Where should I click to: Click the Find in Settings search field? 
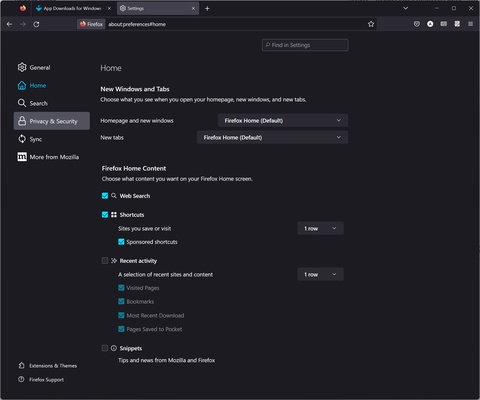pyautogui.click(x=305, y=45)
